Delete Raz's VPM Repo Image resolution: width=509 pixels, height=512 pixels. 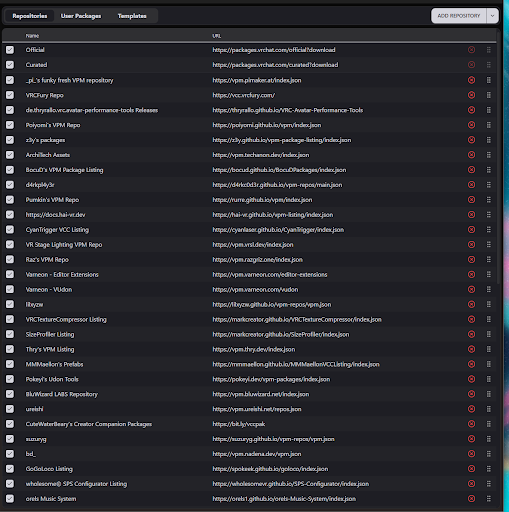coord(471,259)
